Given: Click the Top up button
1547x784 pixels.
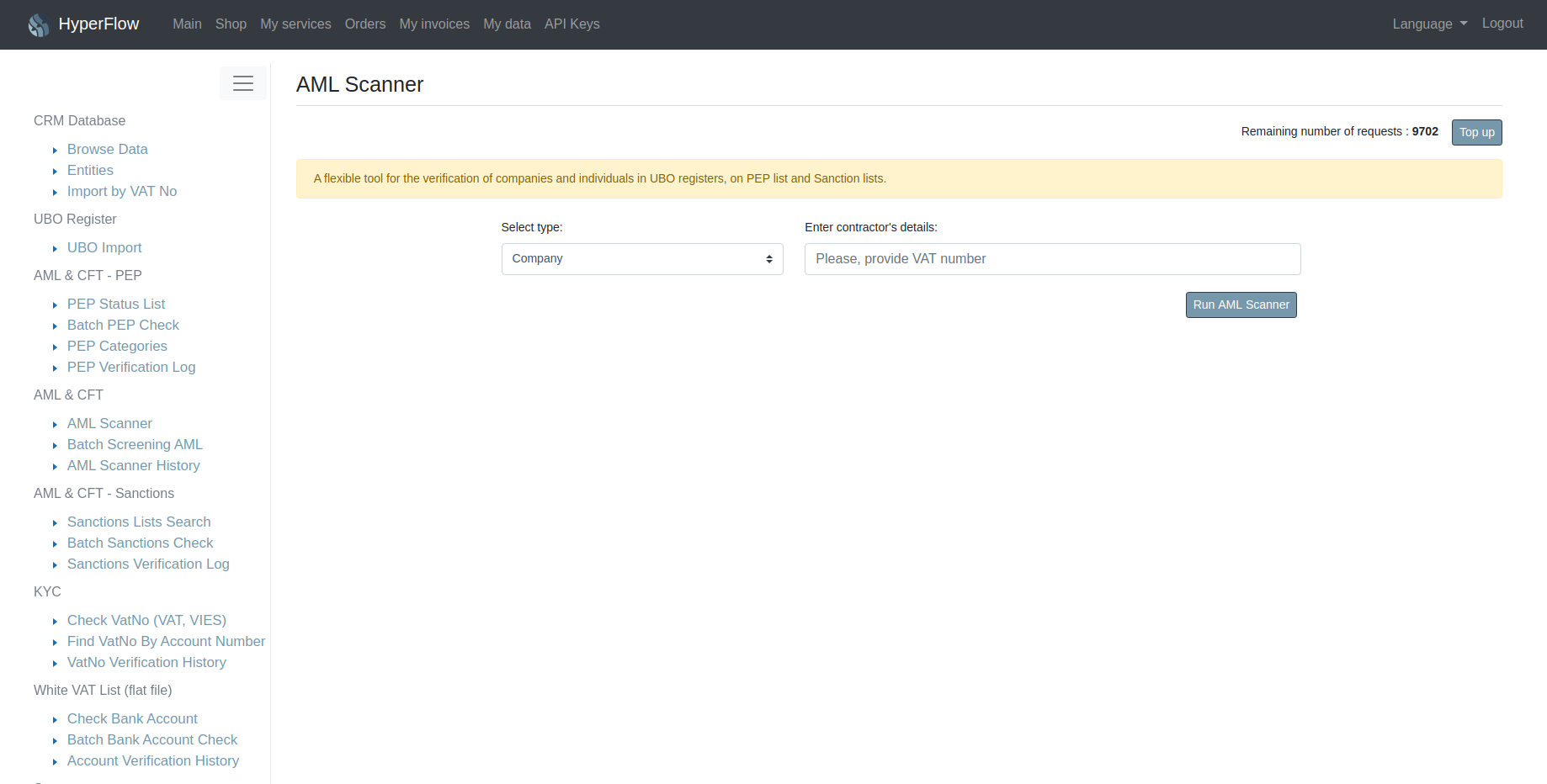Looking at the screenshot, I should [x=1476, y=132].
